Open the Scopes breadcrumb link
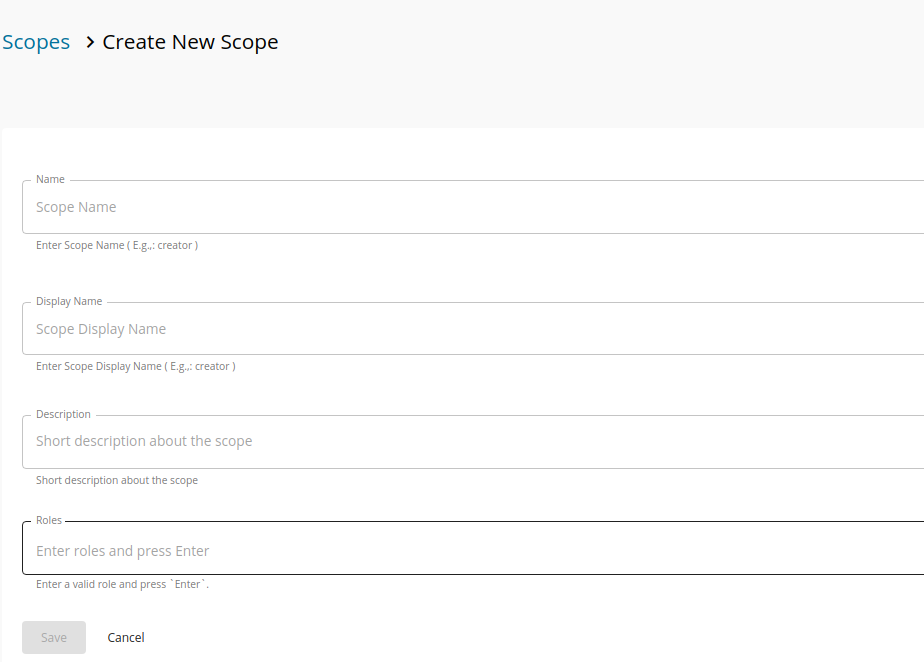This screenshot has height=662, width=924. (36, 42)
